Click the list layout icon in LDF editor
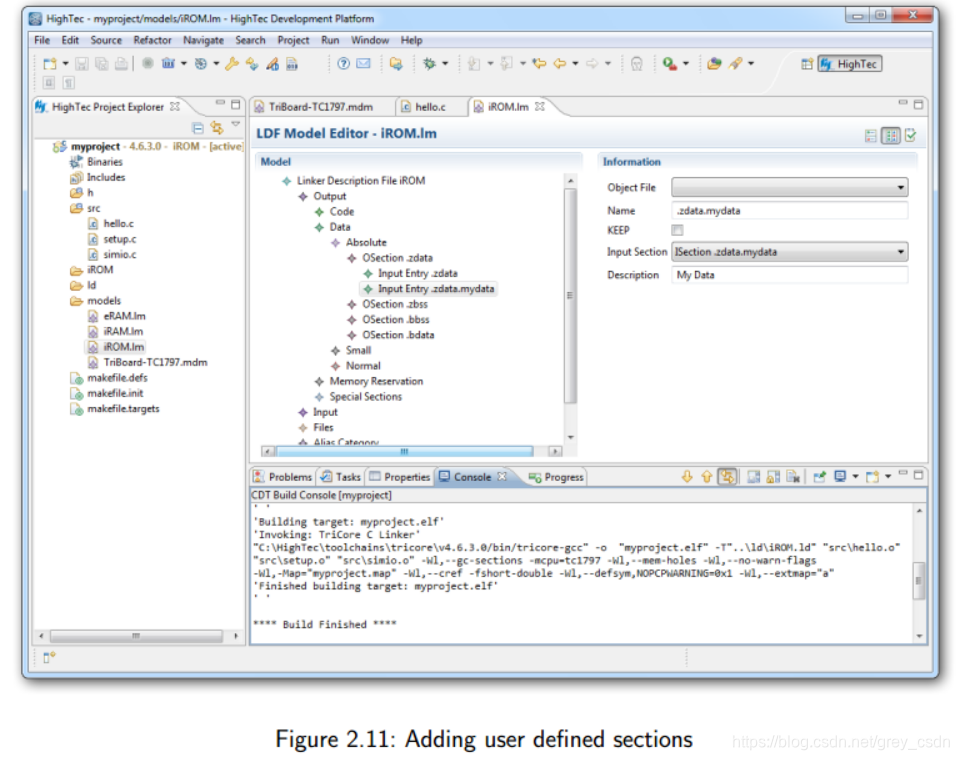 tap(871, 136)
